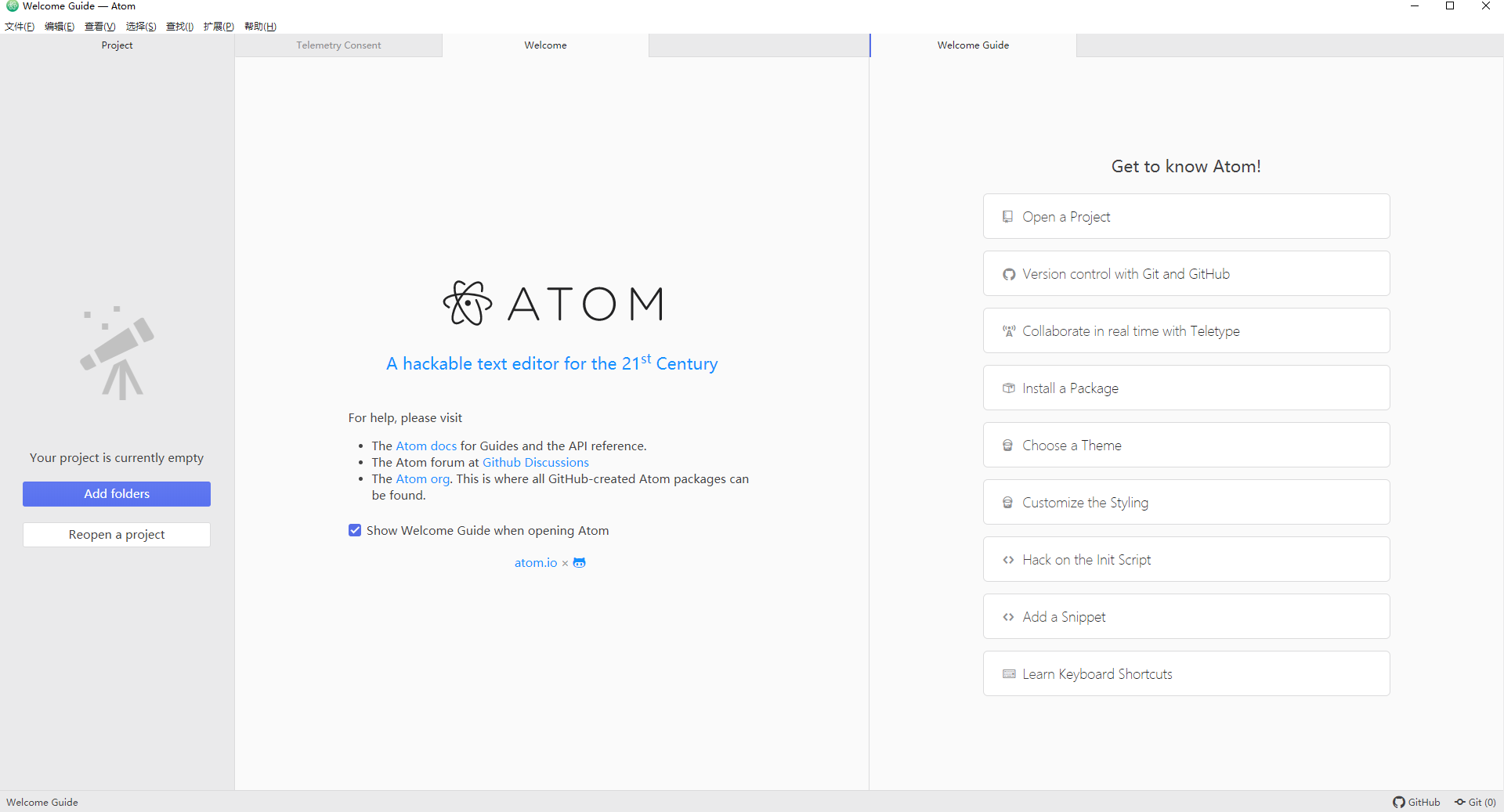Image resolution: width=1504 pixels, height=812 pixels.
Task: Expand the Open a Project section
Action: [1186, 216]
